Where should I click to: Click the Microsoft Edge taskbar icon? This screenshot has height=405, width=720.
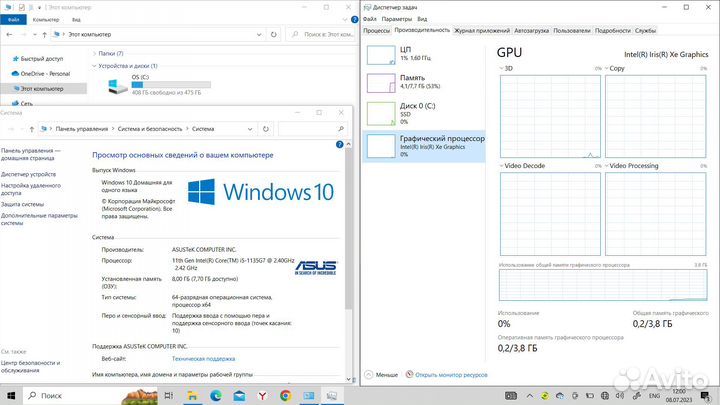(215, 395)
